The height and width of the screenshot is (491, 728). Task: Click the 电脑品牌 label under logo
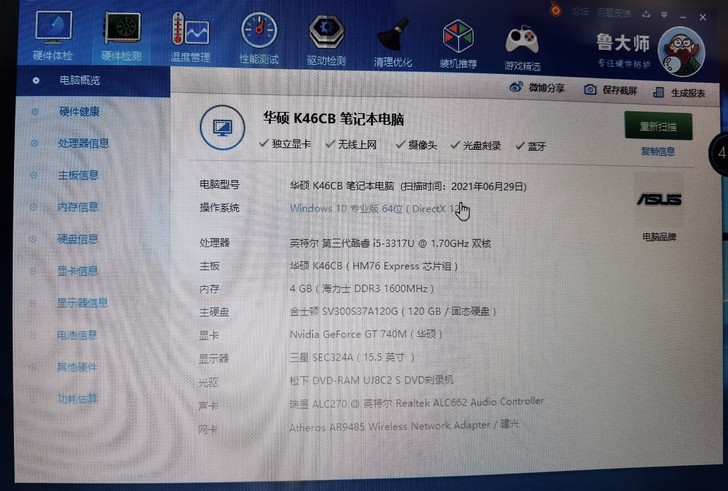(659, 237)
